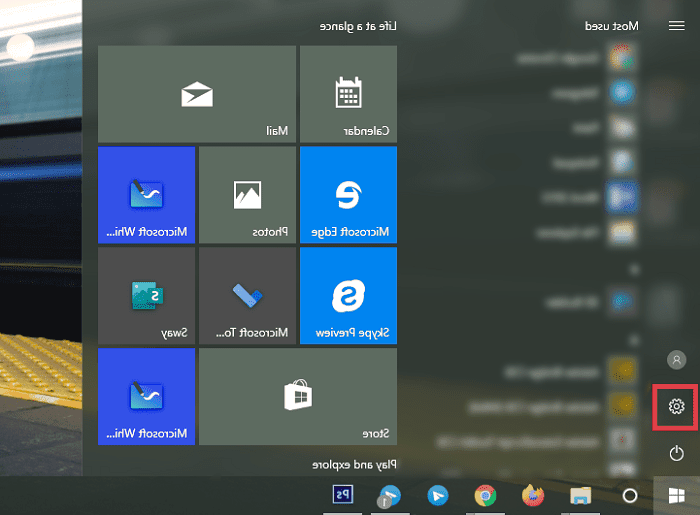Launch the Skype Preview tile
This screenshot has width=700, height=515.
[x=348, y=295]
